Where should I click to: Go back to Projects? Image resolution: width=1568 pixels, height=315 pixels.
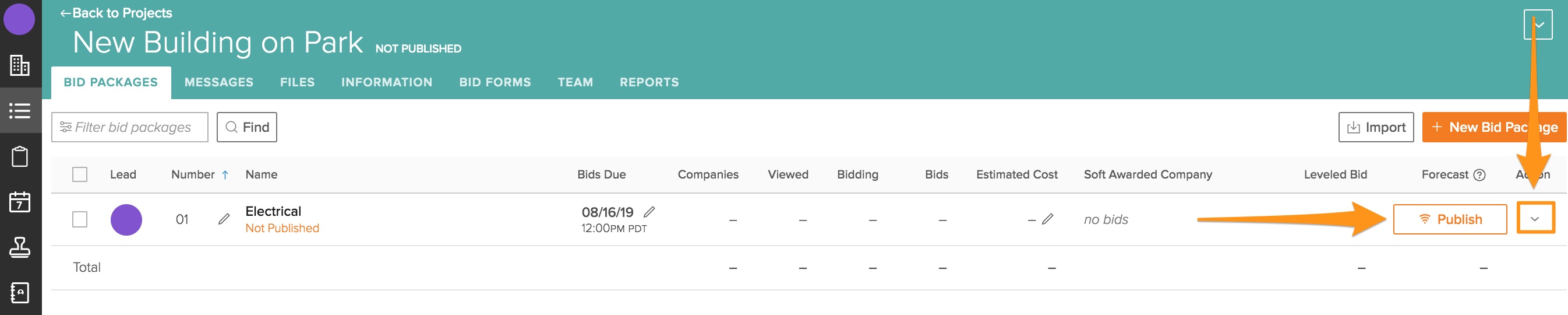116,13
